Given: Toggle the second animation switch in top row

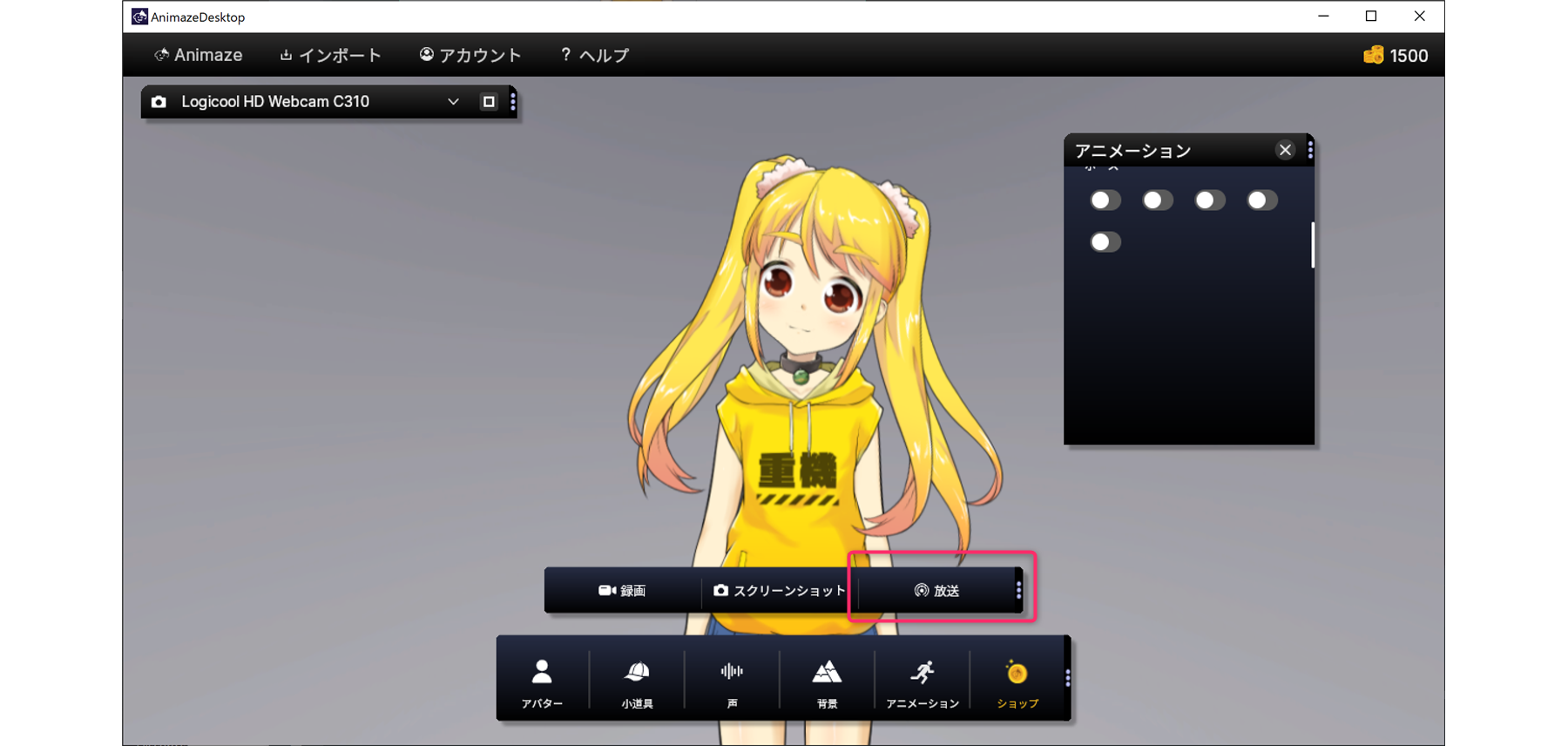Looking at the screenshot, I should pyautogui.click(x=1158, y=200).
